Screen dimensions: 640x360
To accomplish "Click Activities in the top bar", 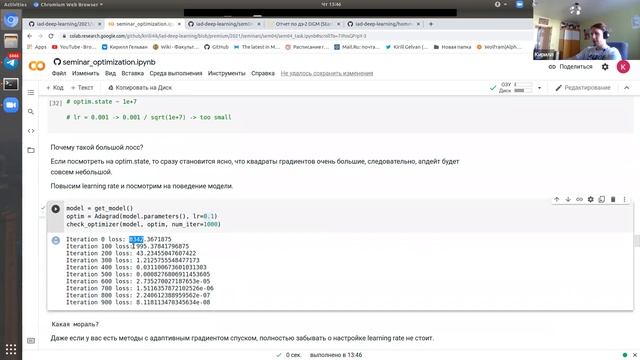I will tap(15, 4).
